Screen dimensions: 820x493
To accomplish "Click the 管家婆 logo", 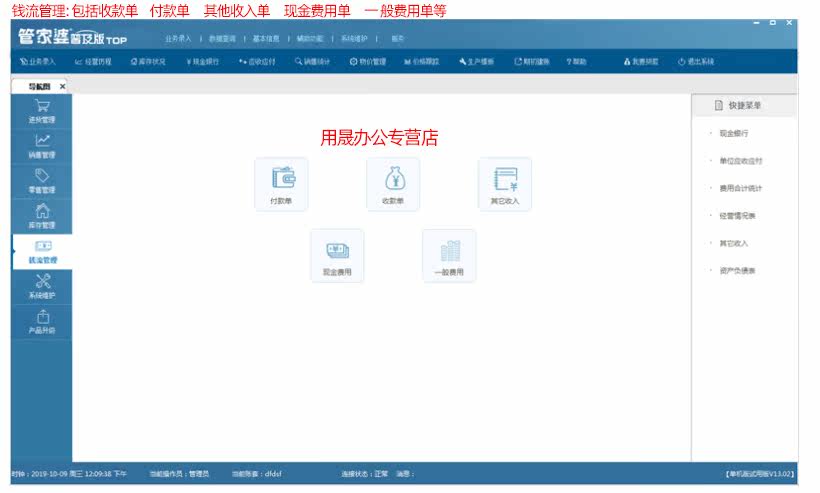I will [x=73, y=37].
